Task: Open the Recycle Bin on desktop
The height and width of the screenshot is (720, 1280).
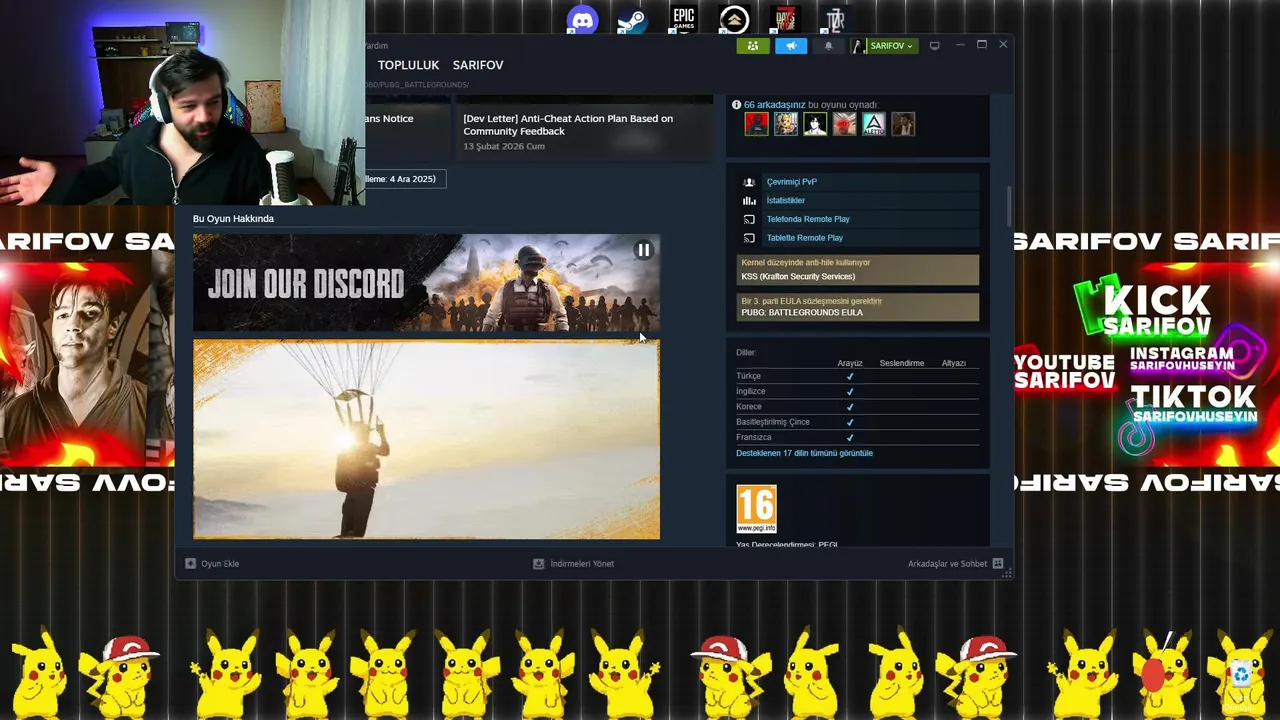Action: (x=1241, y=678)
